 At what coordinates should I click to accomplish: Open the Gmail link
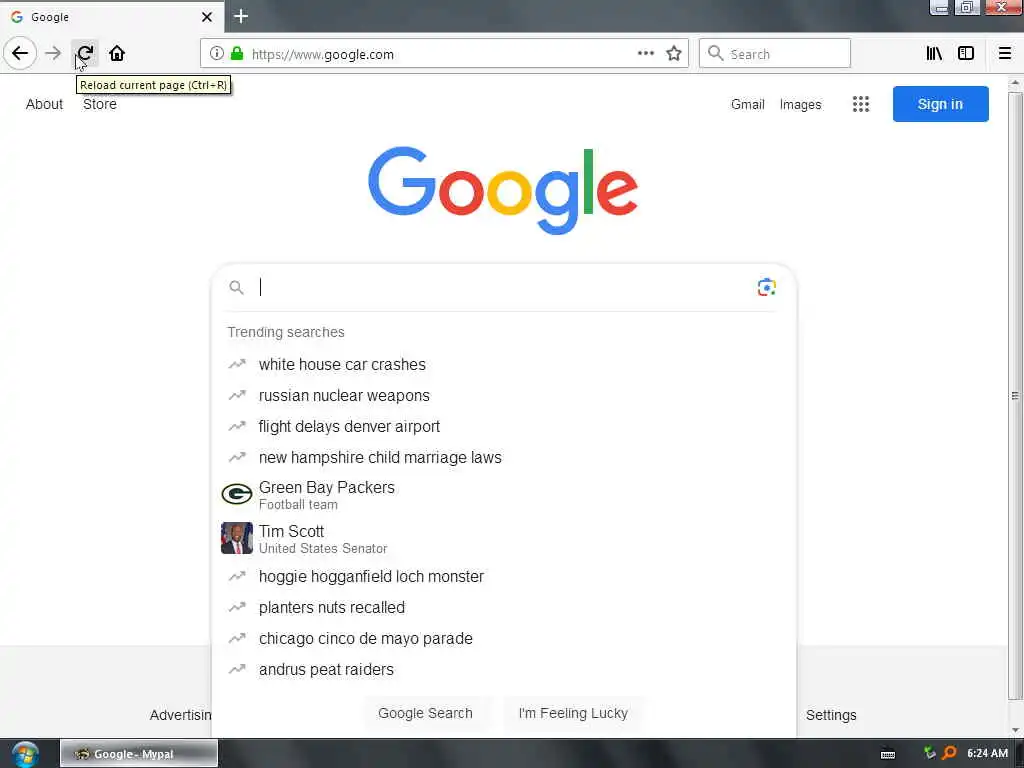[x=748, y=104]
